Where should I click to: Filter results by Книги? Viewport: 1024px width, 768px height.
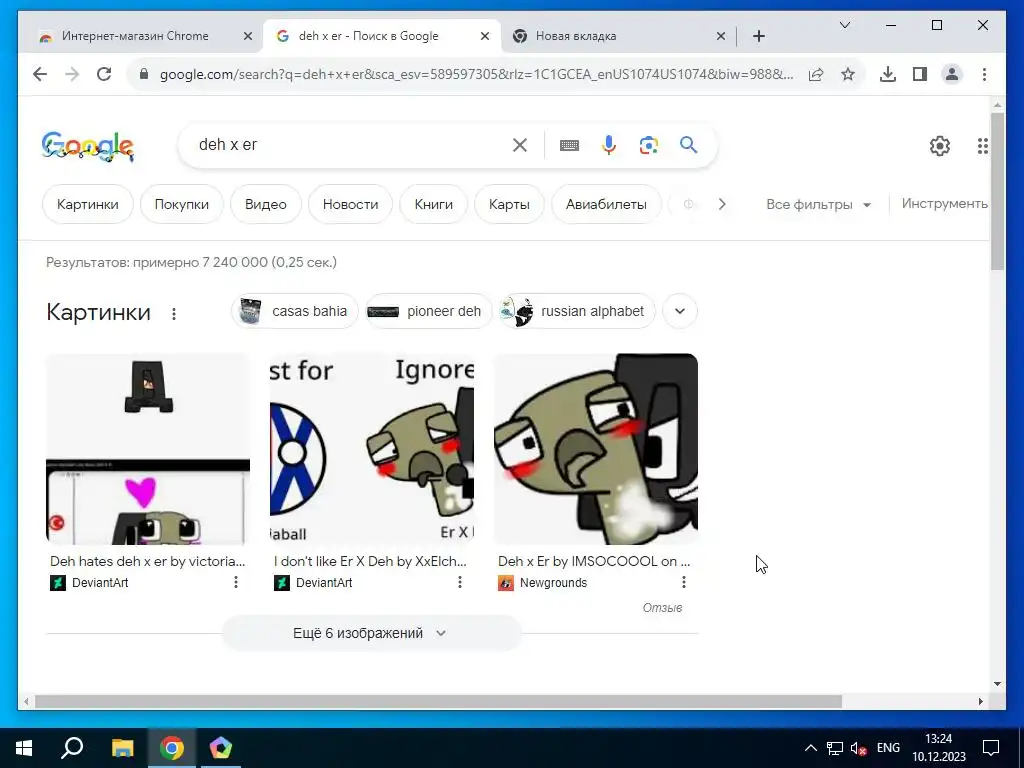(434, 204)
